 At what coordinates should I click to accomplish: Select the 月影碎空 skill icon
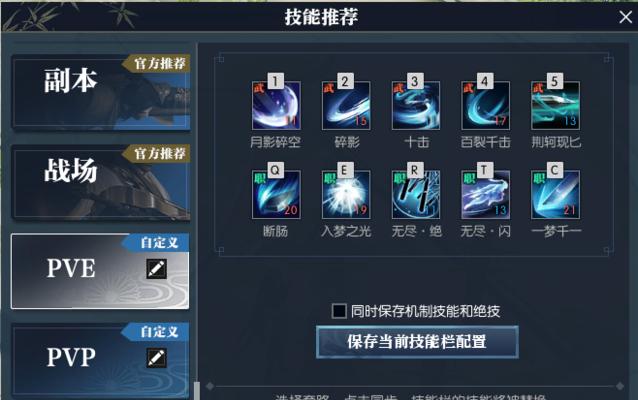[276, 105]
